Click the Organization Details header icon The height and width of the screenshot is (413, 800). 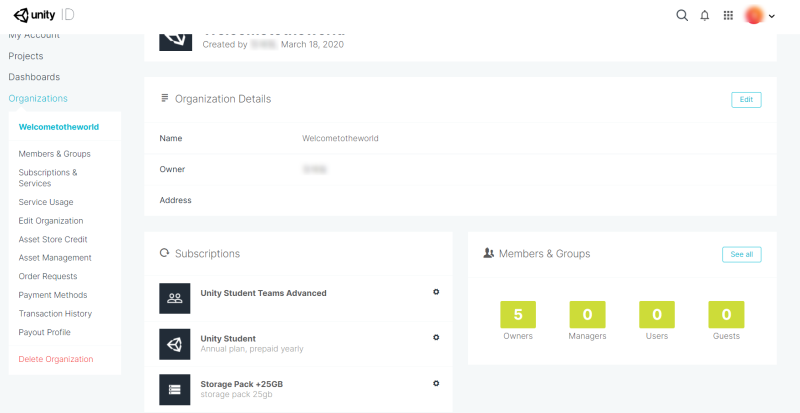pyautogui.click(x=164, y=98)
